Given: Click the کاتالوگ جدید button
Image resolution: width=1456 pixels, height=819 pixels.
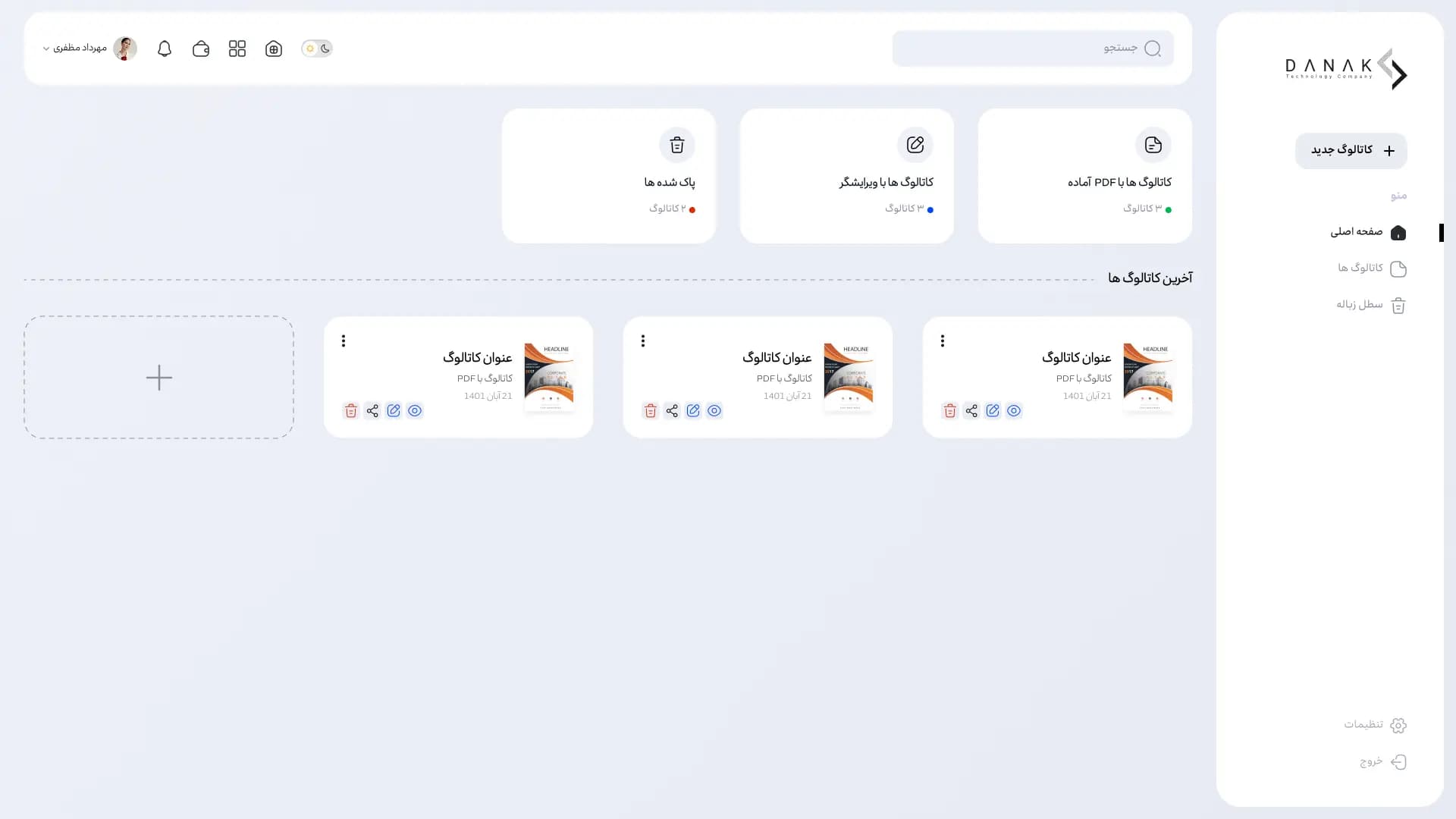Looking at the screenshot, I should click(1351, 150).
